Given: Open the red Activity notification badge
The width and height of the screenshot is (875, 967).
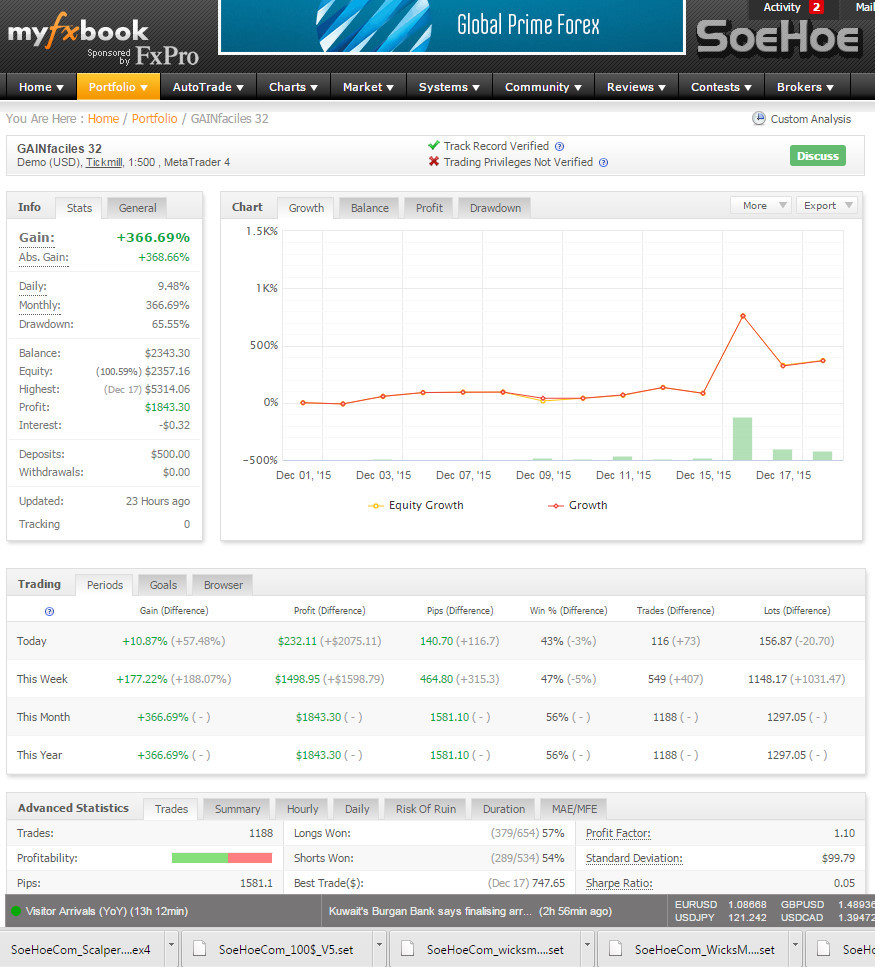Looking at the screenshot, I should [816, 8].
